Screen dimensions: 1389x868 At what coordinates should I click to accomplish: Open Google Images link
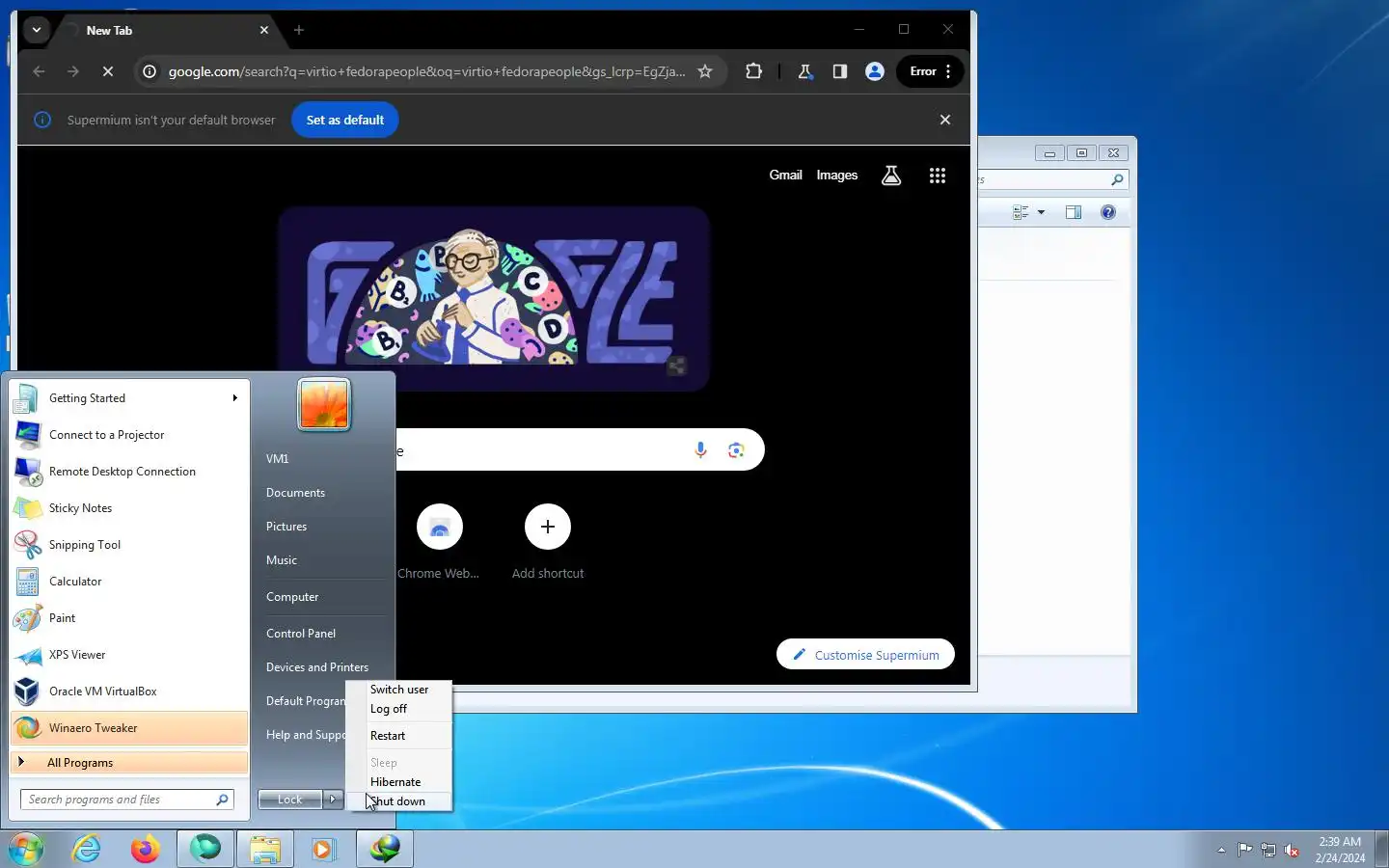[837, 175]
